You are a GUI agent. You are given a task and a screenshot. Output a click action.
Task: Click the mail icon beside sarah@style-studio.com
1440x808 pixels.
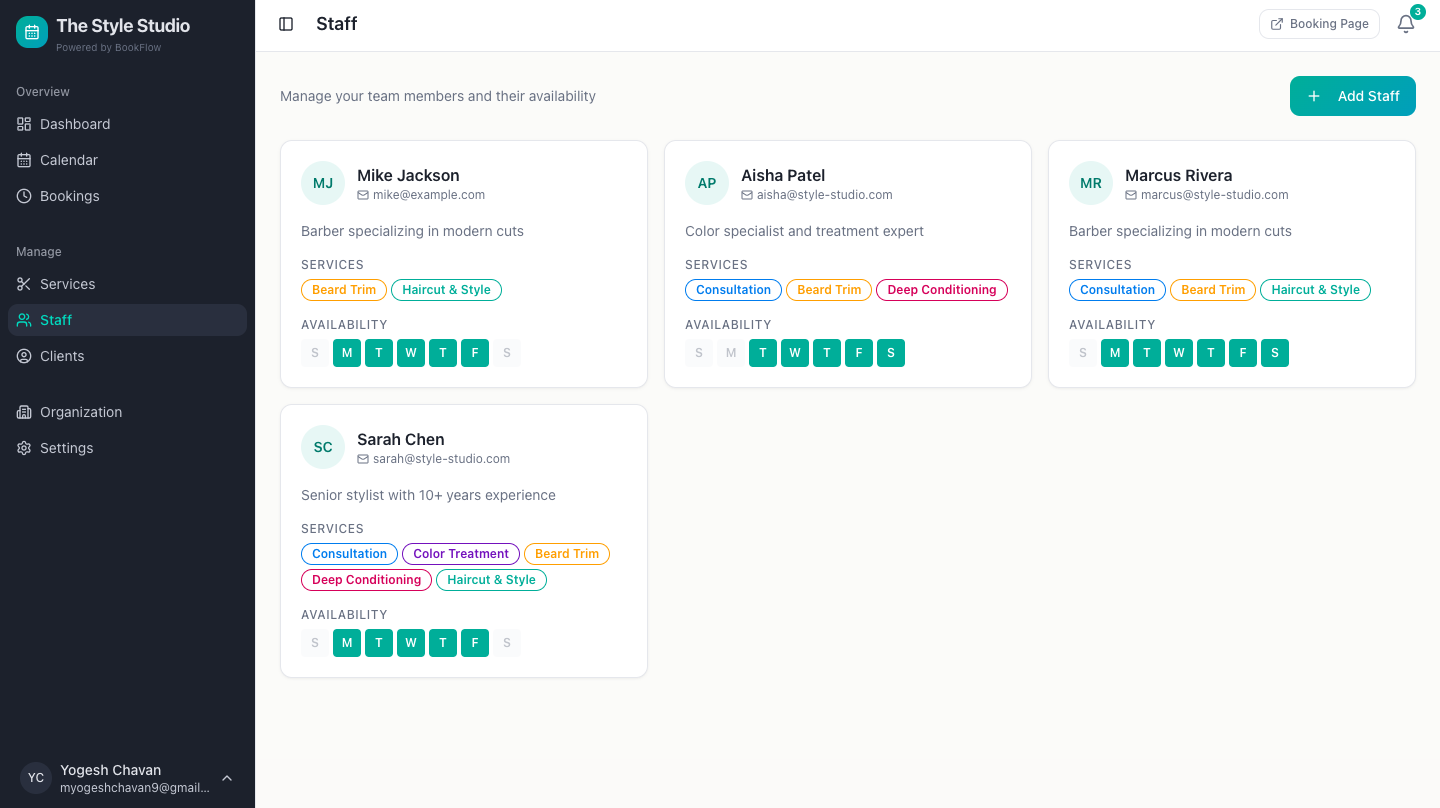(x=363, y=459)
